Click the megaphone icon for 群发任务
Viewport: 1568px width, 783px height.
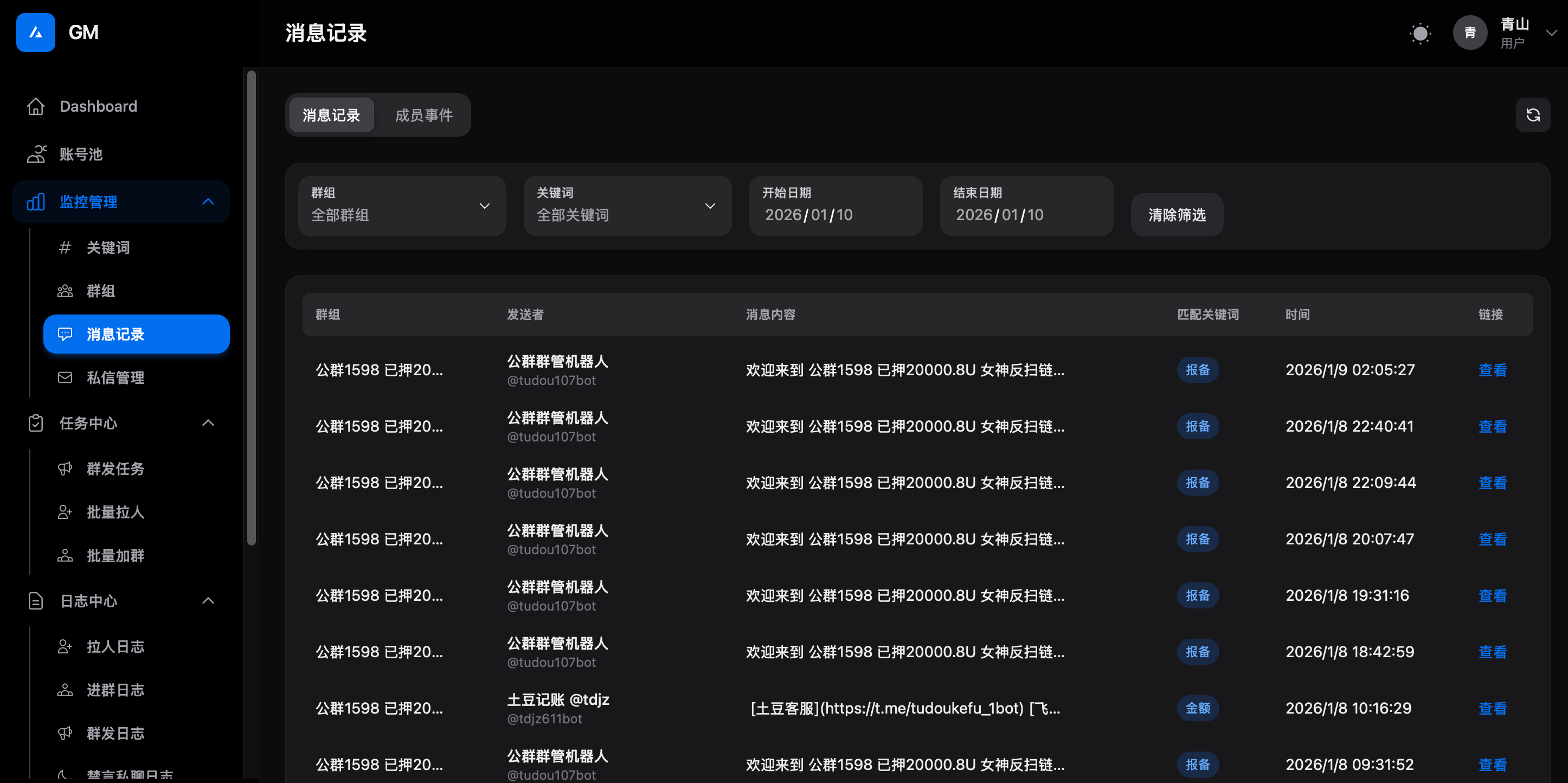coord(65,469)
